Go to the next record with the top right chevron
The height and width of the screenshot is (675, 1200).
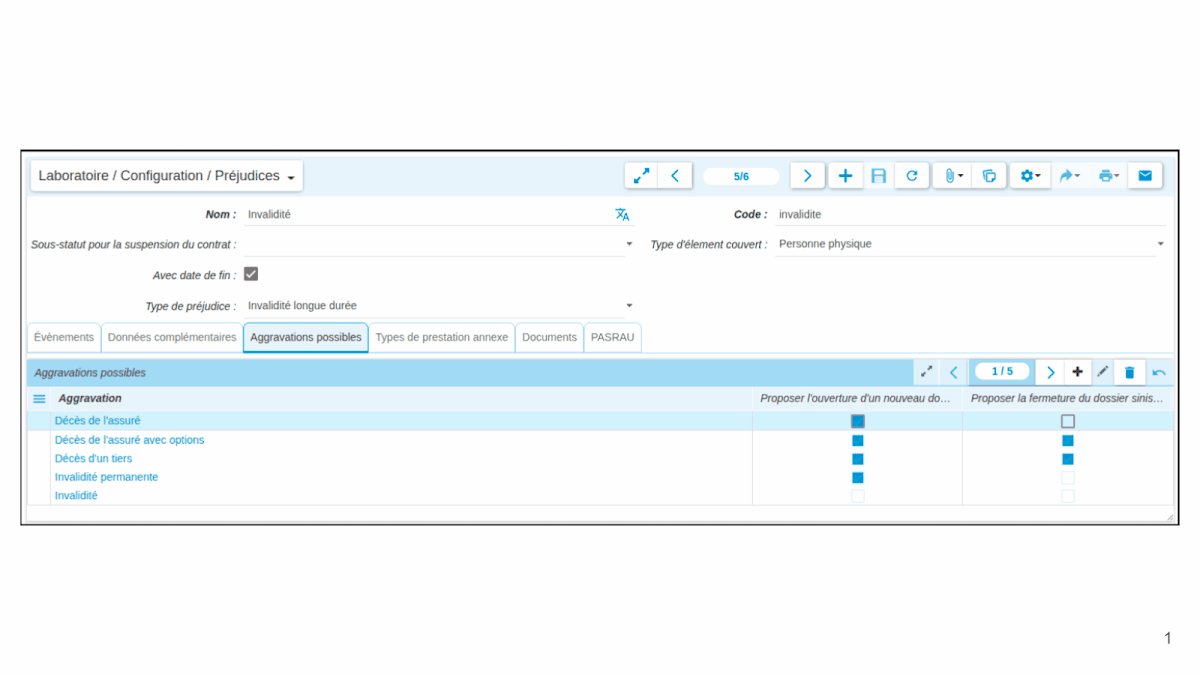pos(807,176)
